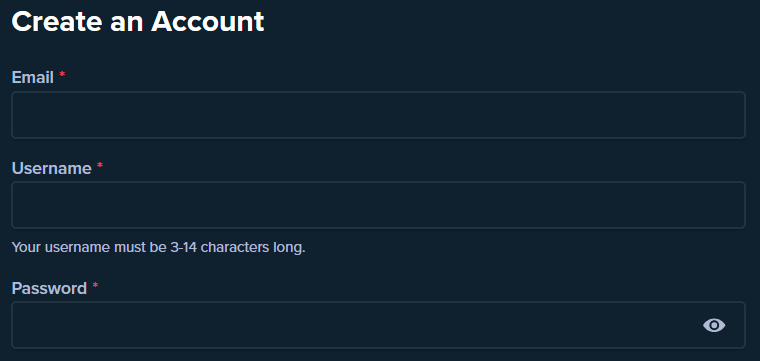Select the word Create in heading
This screenshot has width=760, height=361.
coord(57,22)
